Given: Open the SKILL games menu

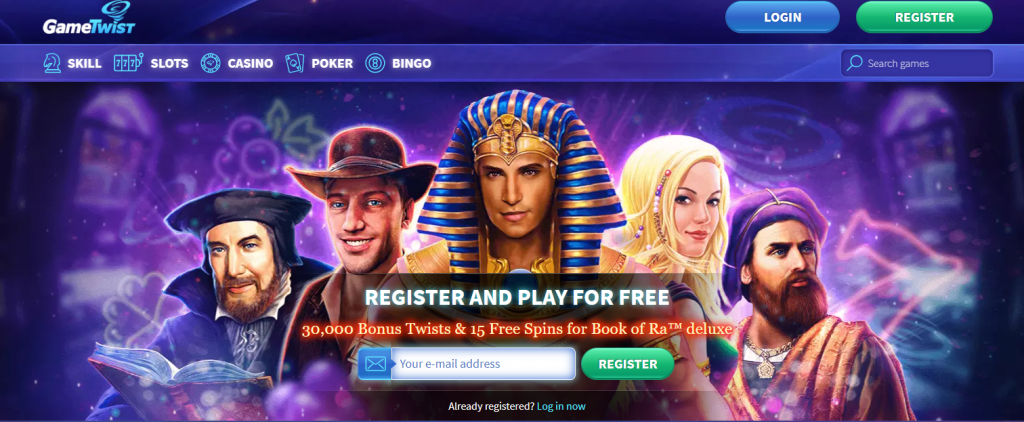Looking at the screenshot, I should (84, 63).
